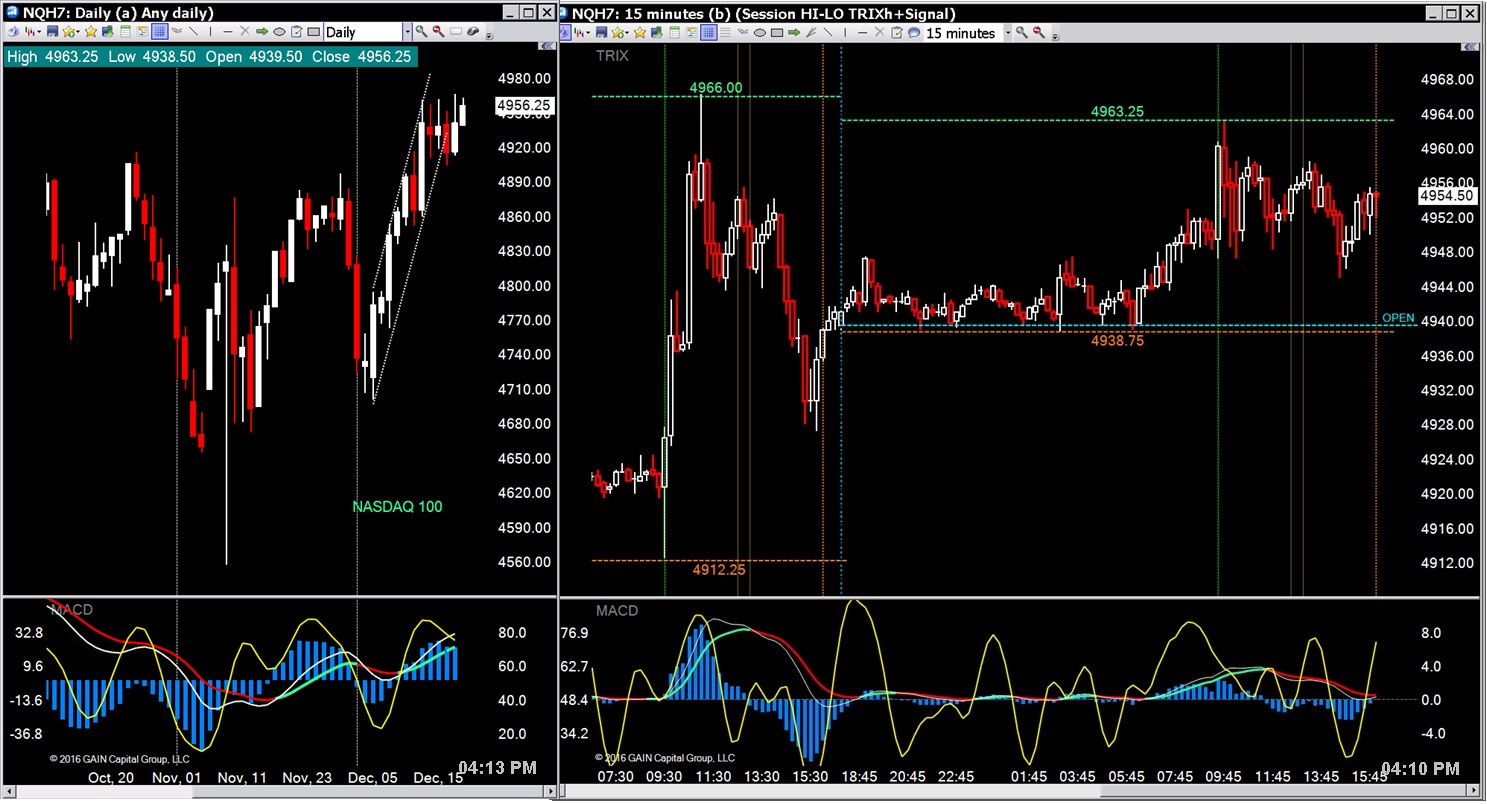
Task: Click the save icon in Daily chart toolbar
Action: pyautogui.click(x=52, y=32)
